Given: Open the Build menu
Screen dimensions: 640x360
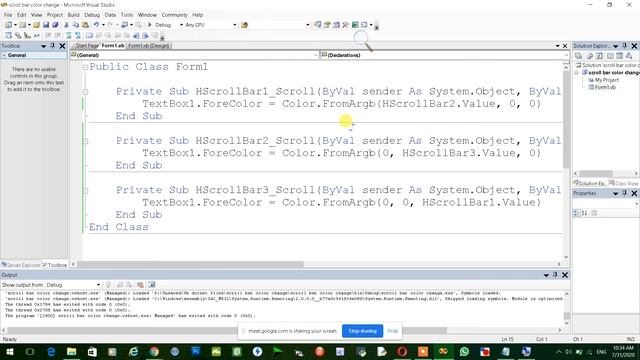Looking at the screenshot, I should (x=73, y=15).
